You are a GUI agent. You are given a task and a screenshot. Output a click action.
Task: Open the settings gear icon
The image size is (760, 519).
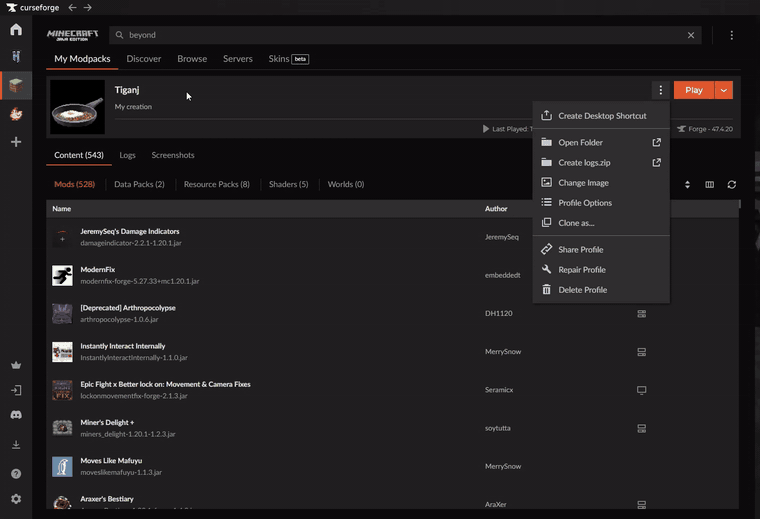16,499
